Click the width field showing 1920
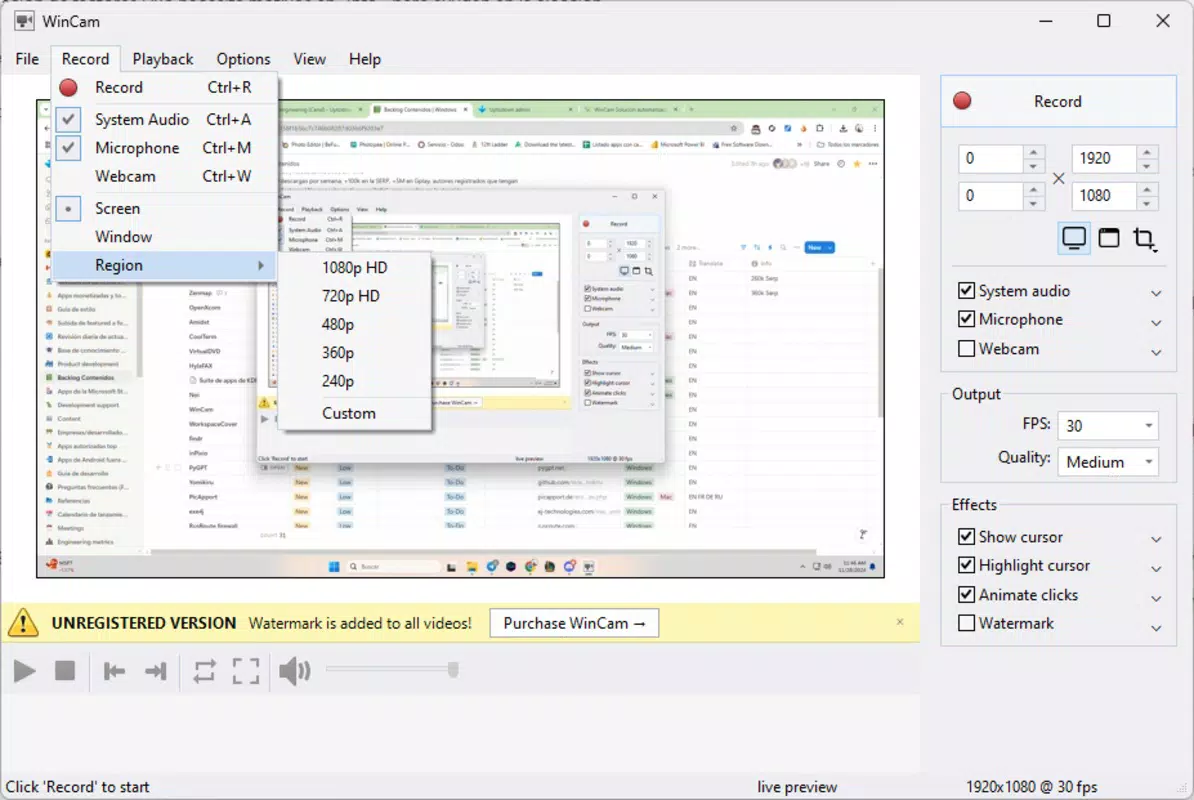The width and height of the screenshot is (1194, 800). pos(1103,158)
